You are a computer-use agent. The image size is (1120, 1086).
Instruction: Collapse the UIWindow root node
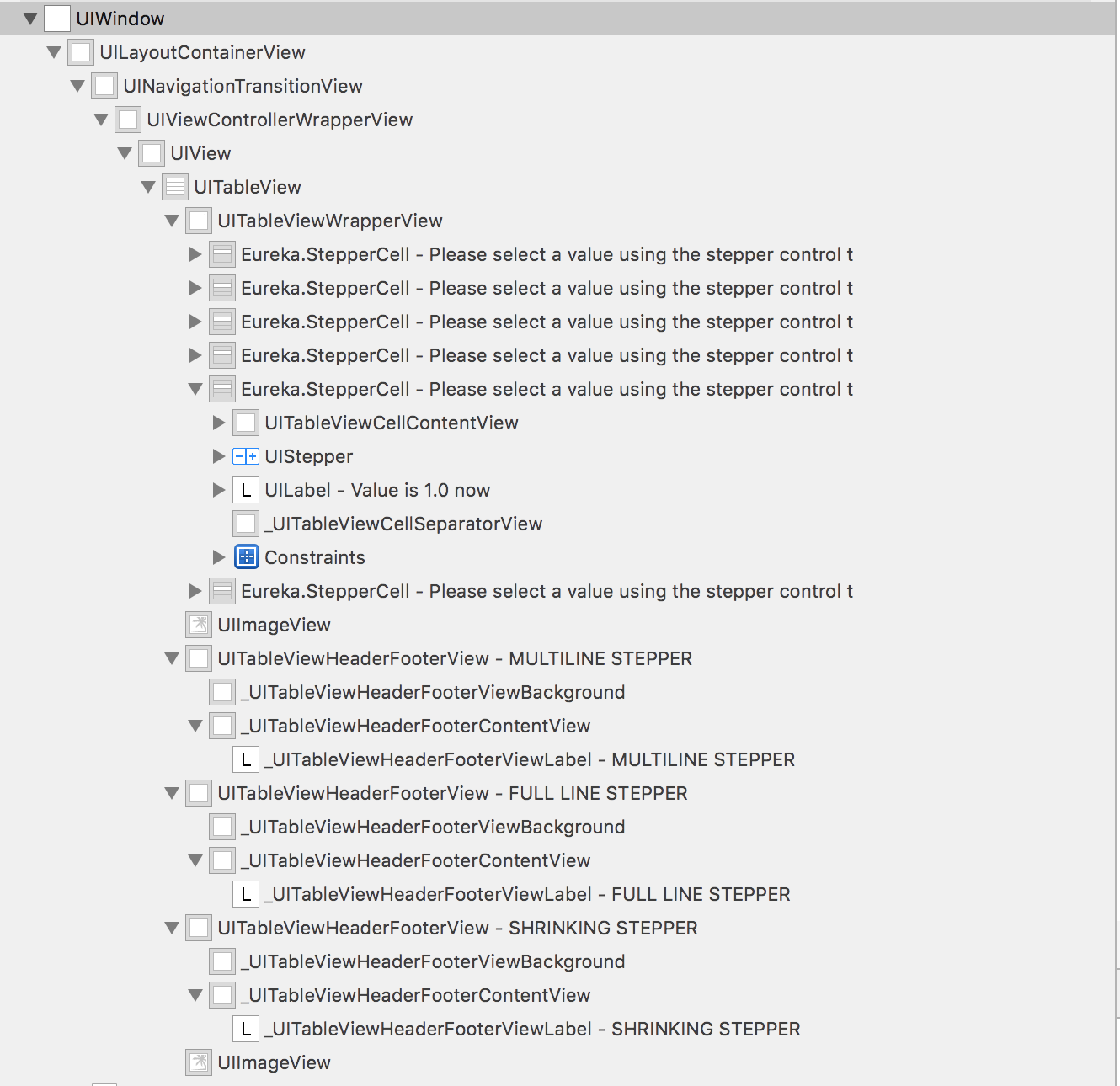(30, 18)
